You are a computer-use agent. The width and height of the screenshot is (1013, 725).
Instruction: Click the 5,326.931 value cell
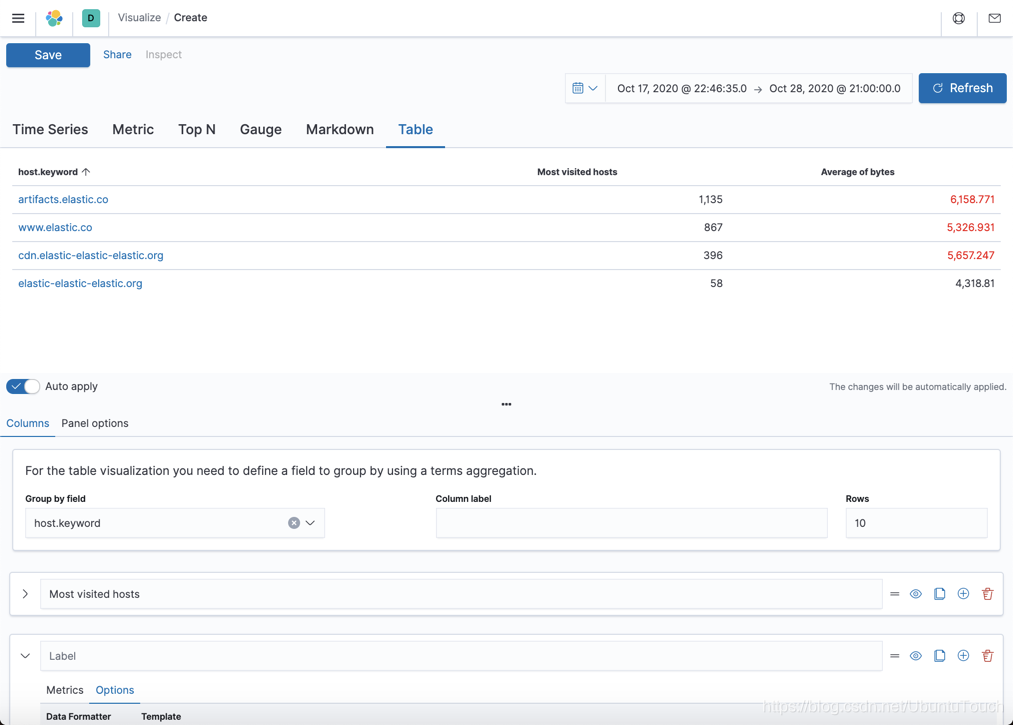(970, 227)
